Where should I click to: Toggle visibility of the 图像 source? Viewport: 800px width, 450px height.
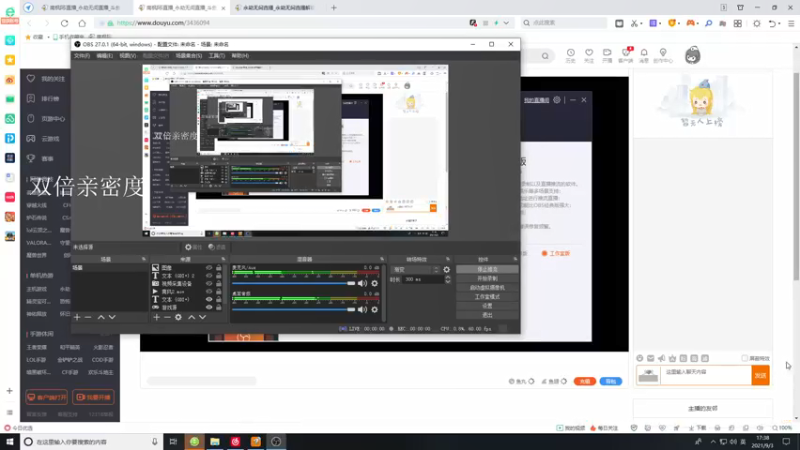click(x=209, y=268)
